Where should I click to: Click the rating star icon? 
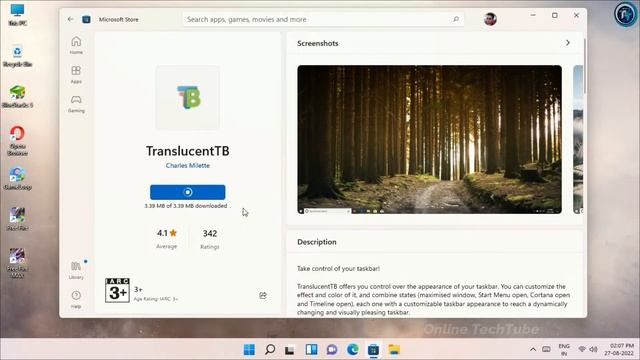click(173, 233)
